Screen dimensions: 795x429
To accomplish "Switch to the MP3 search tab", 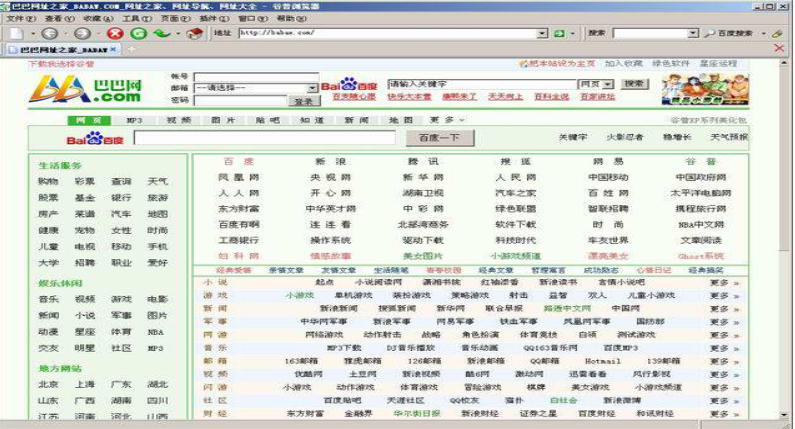I will point(134,120).
